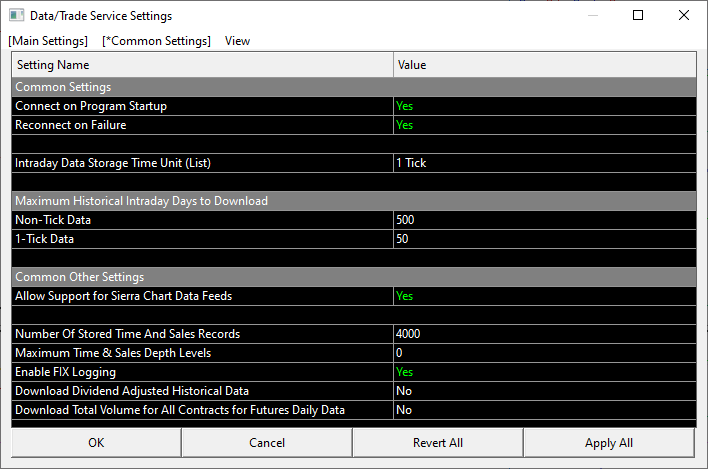Open the [*Common Settings] menu
This screenshot has width=708, height=469.
156,41
